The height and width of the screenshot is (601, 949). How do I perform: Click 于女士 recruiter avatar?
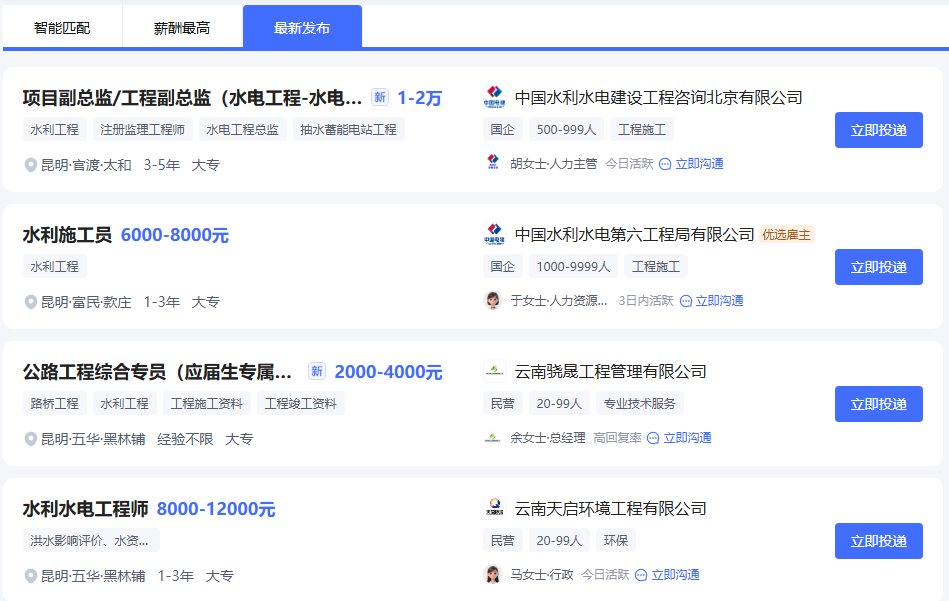coord(493,301)
